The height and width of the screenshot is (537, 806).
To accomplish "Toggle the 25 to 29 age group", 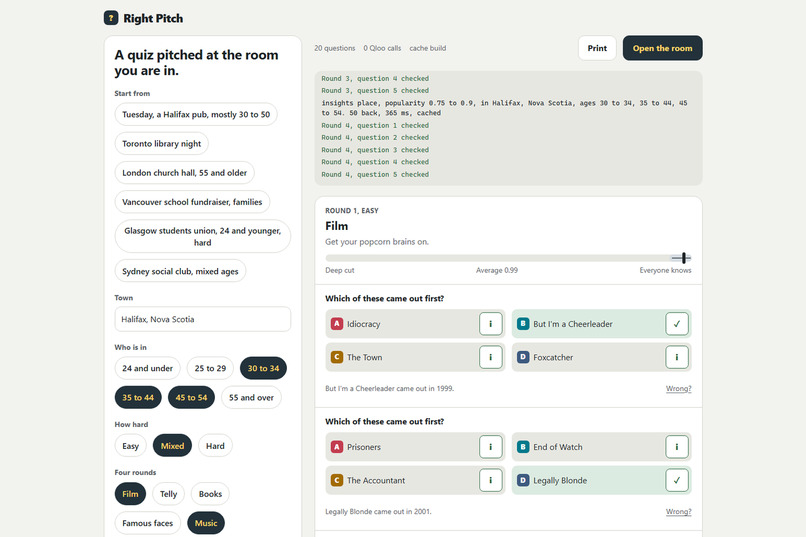I will (210, 368).
